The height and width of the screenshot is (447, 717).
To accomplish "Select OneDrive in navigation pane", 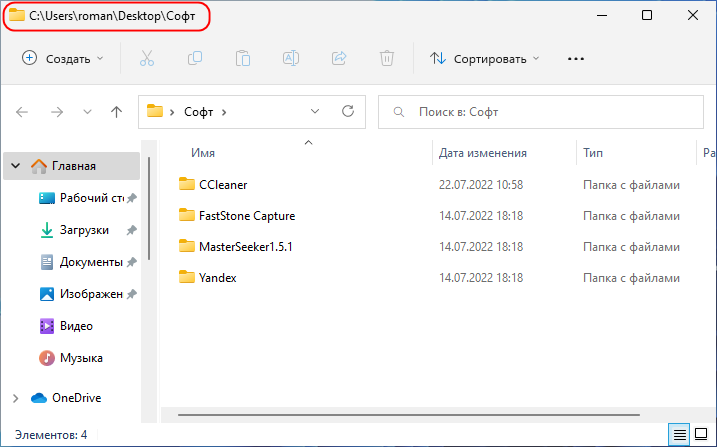I will [x=66, y=398].
